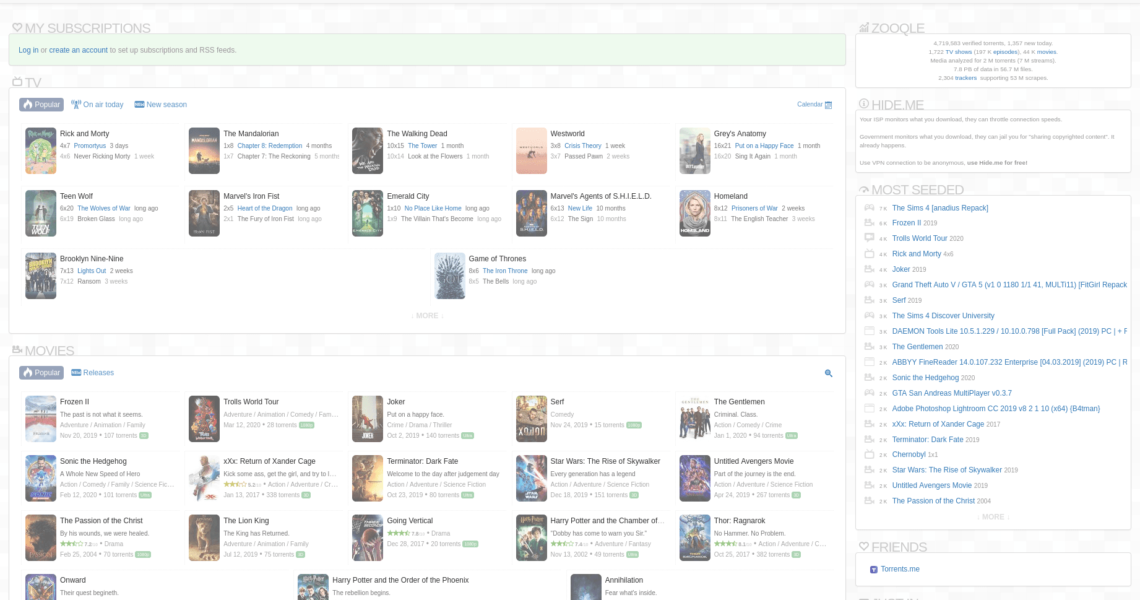Viewport: 1140px width, 600px height.
Task: Open the Frozen II movie title link
Action: pyautogui.click(x=74, y=402)
